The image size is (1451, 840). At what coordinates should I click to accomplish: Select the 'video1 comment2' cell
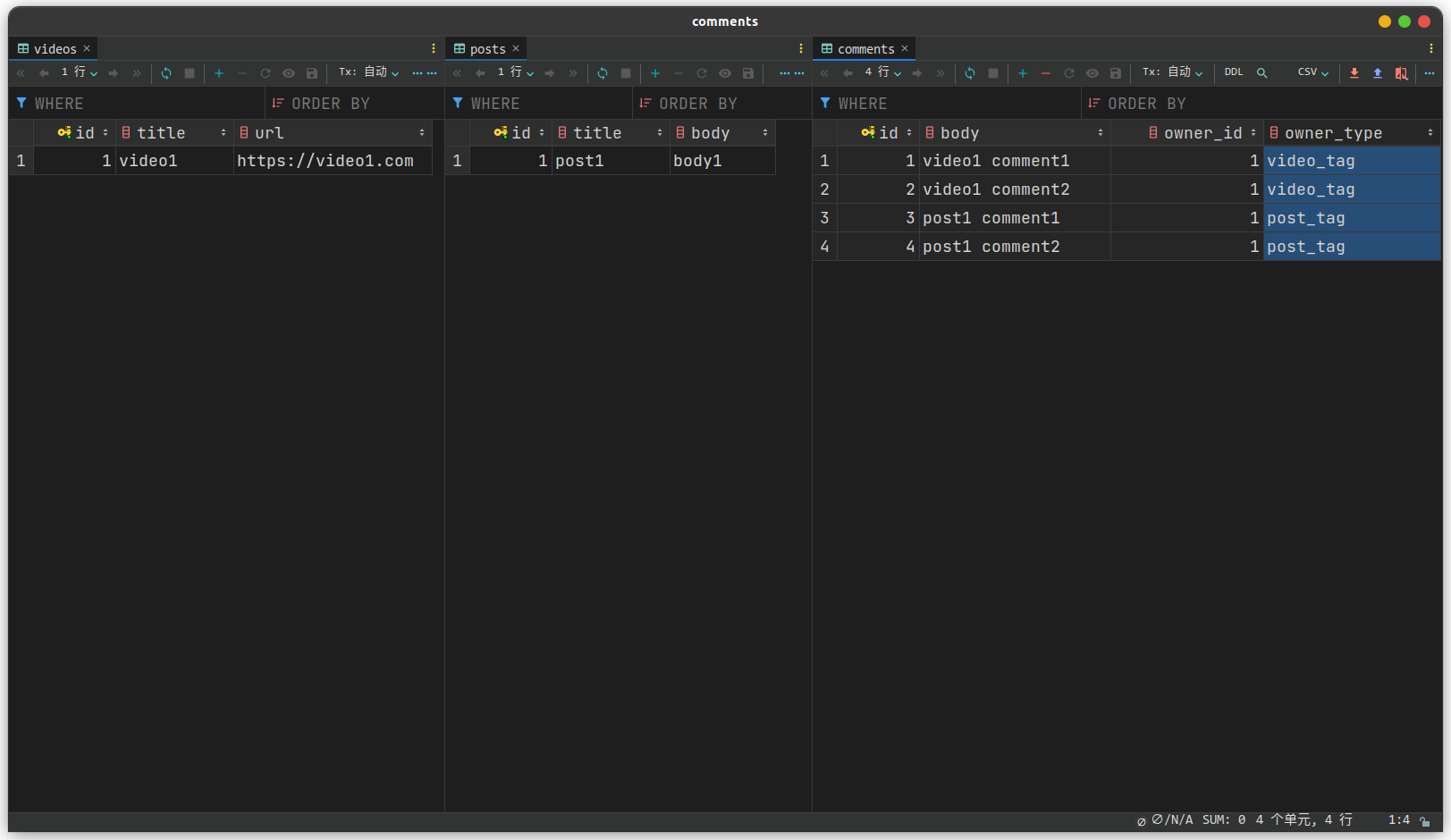tap(1015, 189)
